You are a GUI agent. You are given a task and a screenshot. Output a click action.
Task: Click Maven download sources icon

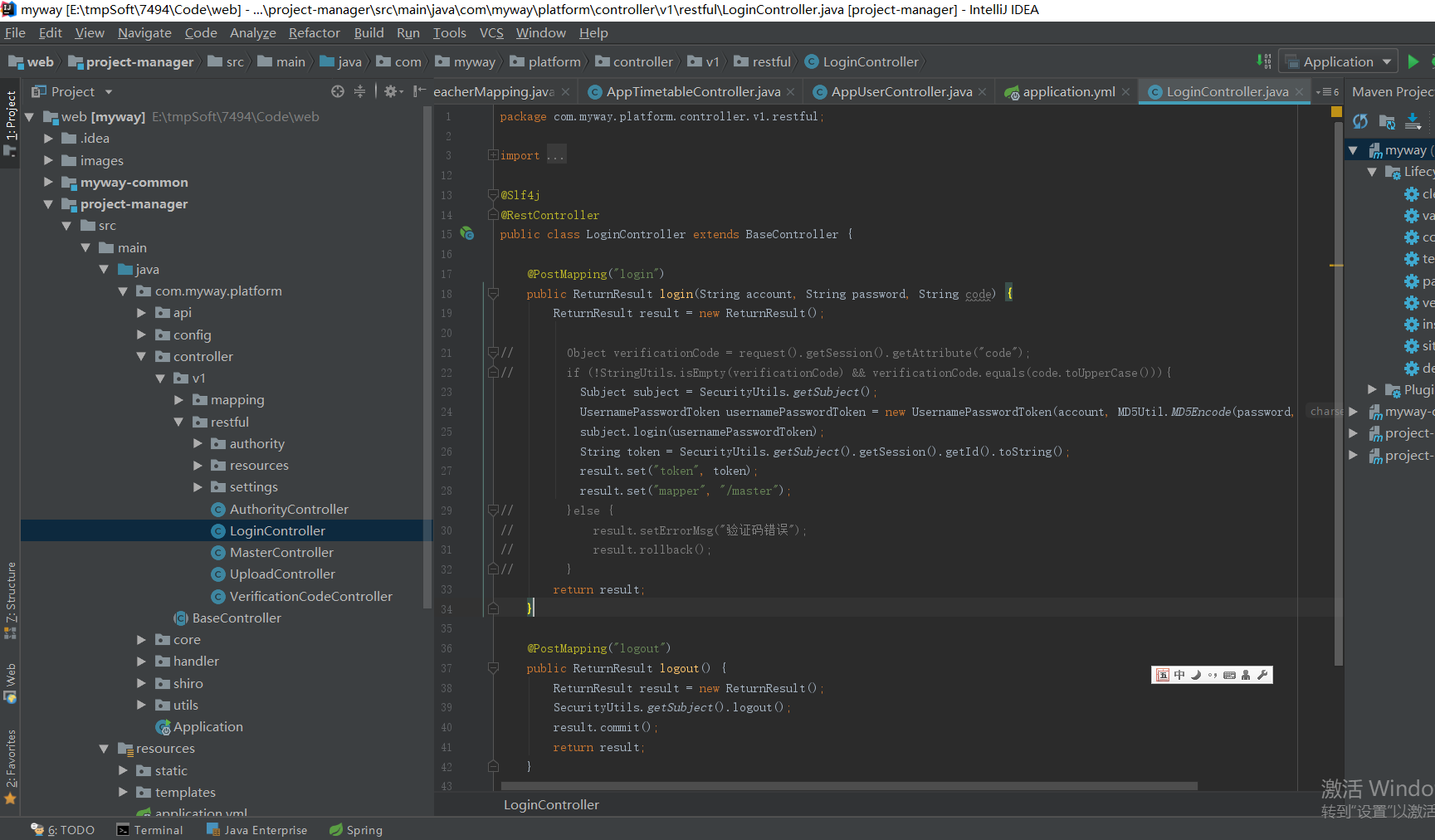pyautogui.click(x=1413, y=122)
